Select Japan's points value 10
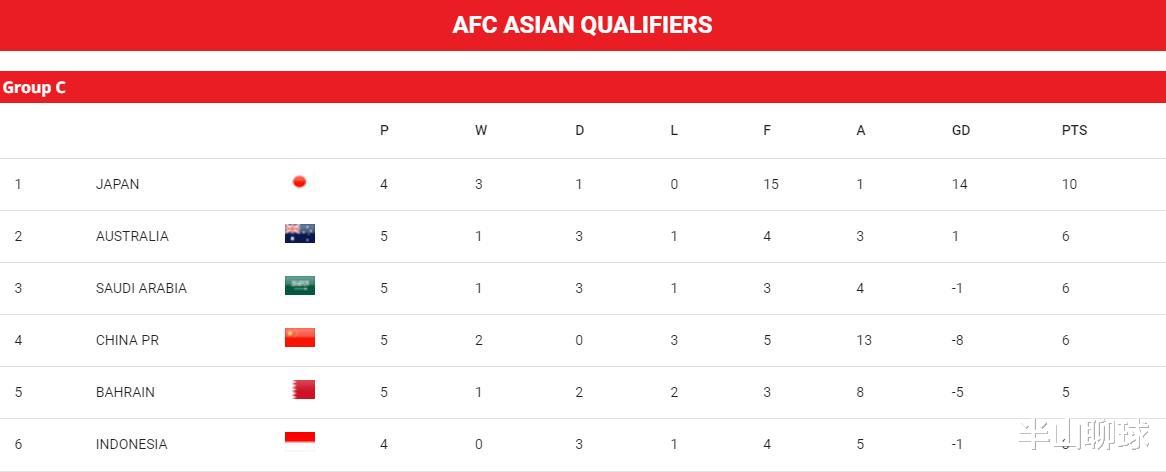 [1069, 184]
